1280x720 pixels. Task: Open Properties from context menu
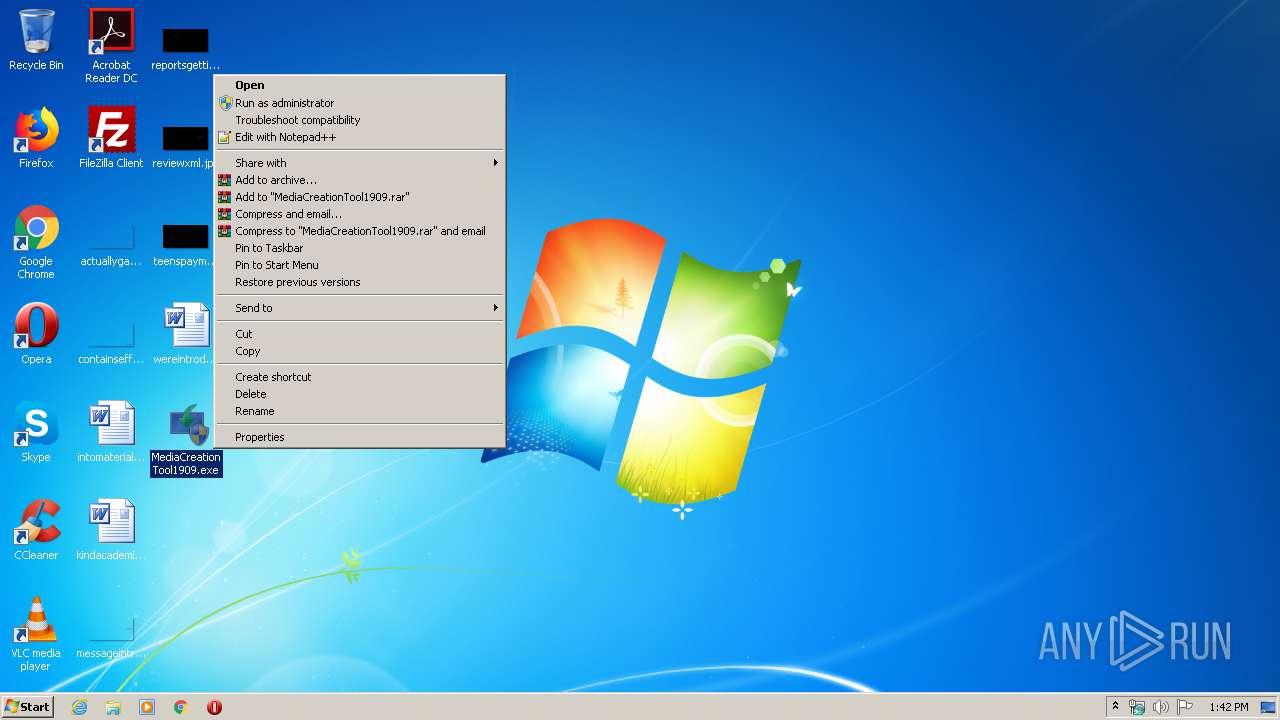(360, 437)
